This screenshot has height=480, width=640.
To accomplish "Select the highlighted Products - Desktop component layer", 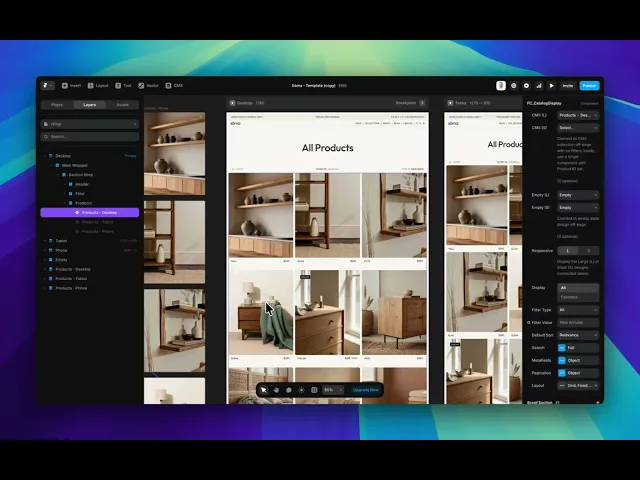I will (x=90, y=213).
